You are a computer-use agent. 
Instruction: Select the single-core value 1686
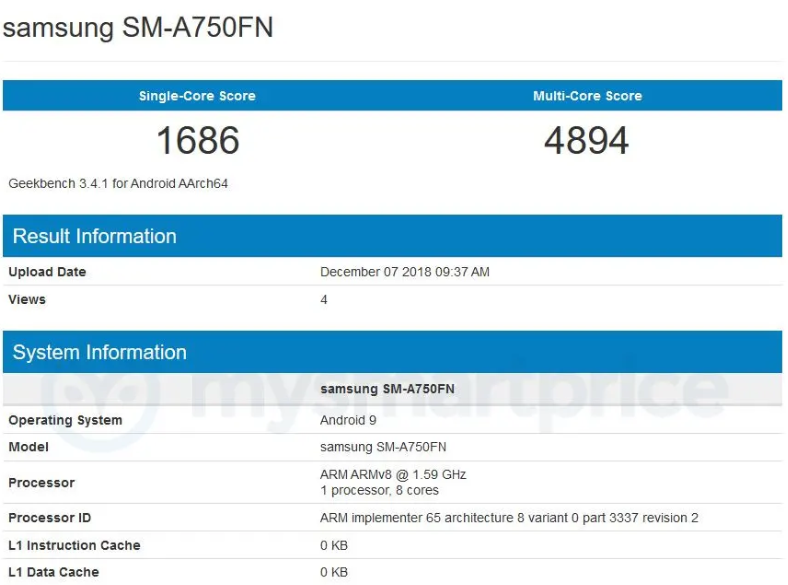coord(198,140)
